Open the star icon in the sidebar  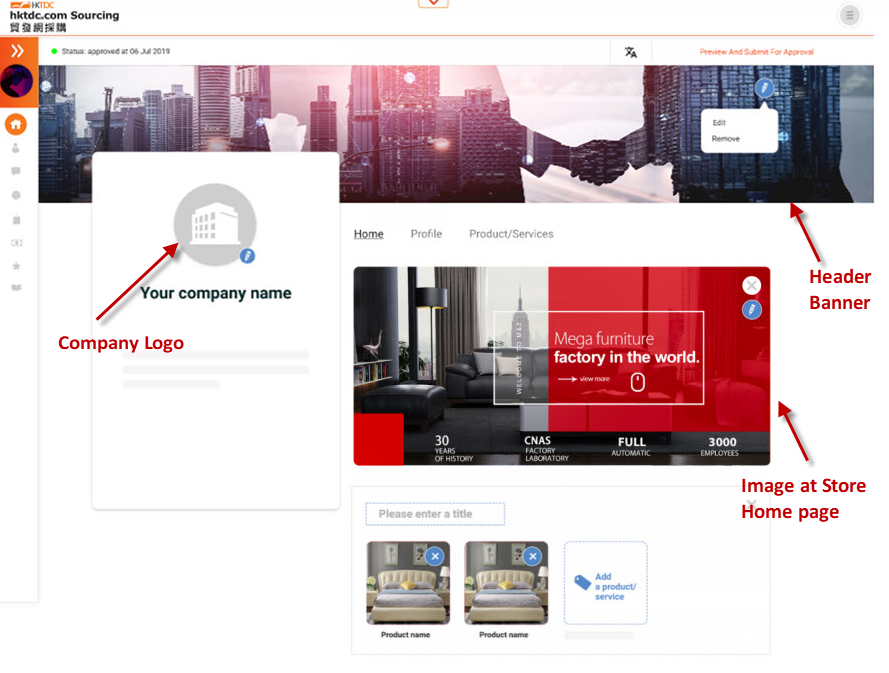16,266
